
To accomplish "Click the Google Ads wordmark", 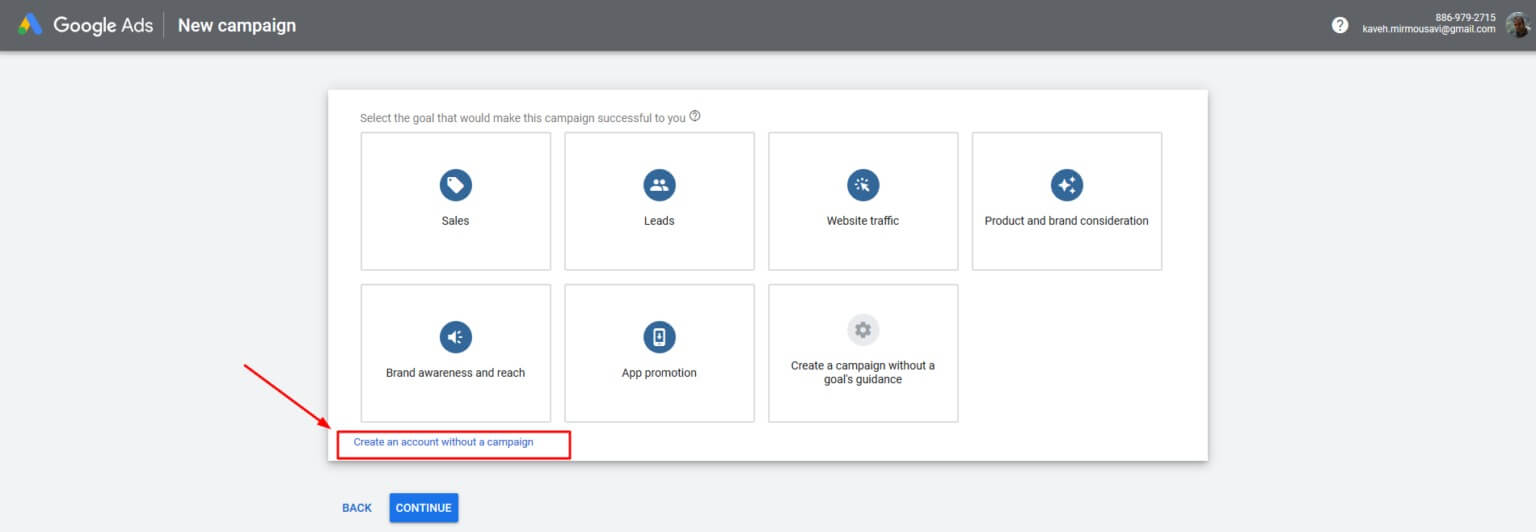I will pyautogui.click(x=103, y=25).
